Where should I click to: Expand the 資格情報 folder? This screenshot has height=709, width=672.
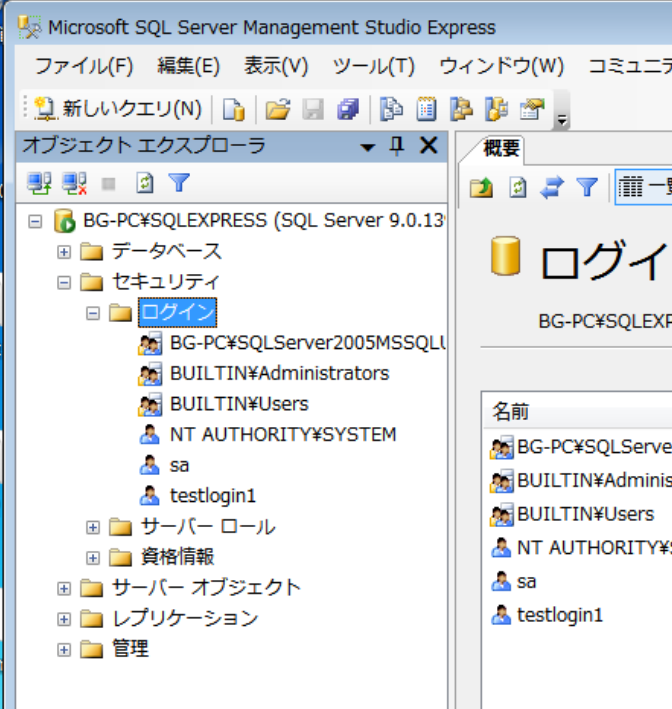(93, 558)
